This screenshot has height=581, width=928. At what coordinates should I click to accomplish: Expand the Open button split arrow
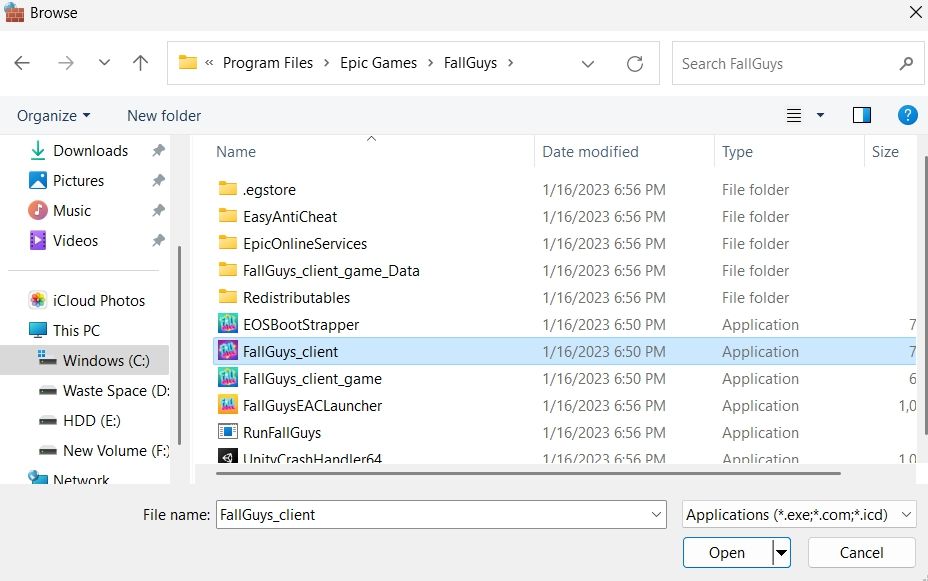pyautogui.click(x=781, y=553)
